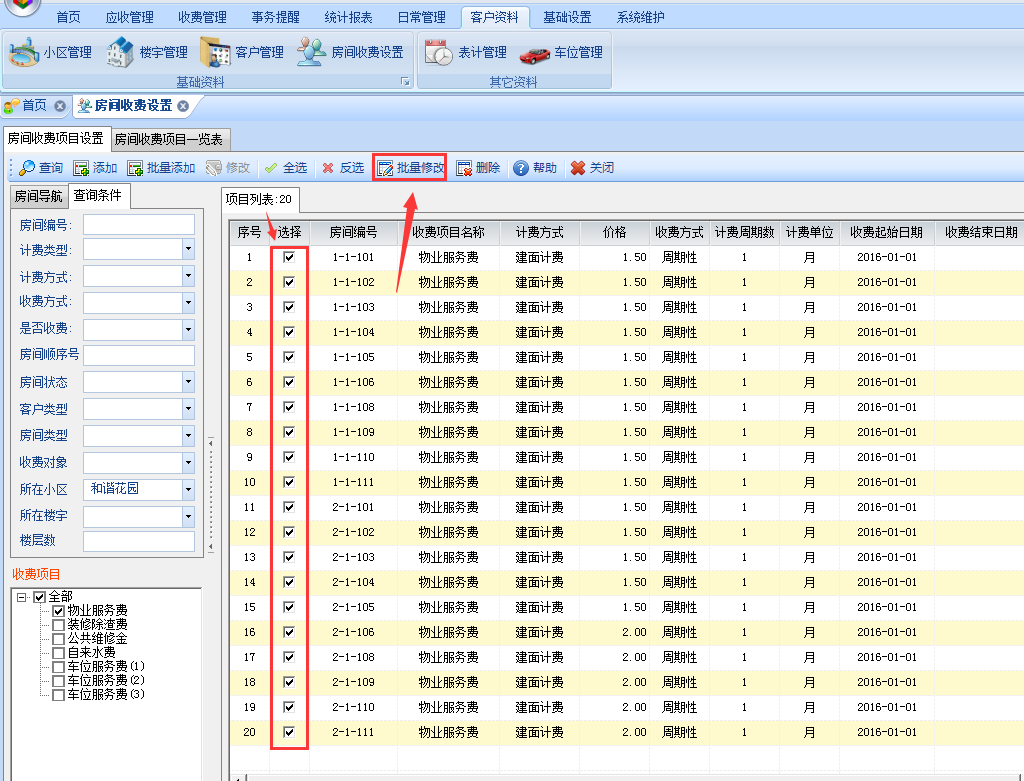Sort by the 价格 column header

pos(615,232)
